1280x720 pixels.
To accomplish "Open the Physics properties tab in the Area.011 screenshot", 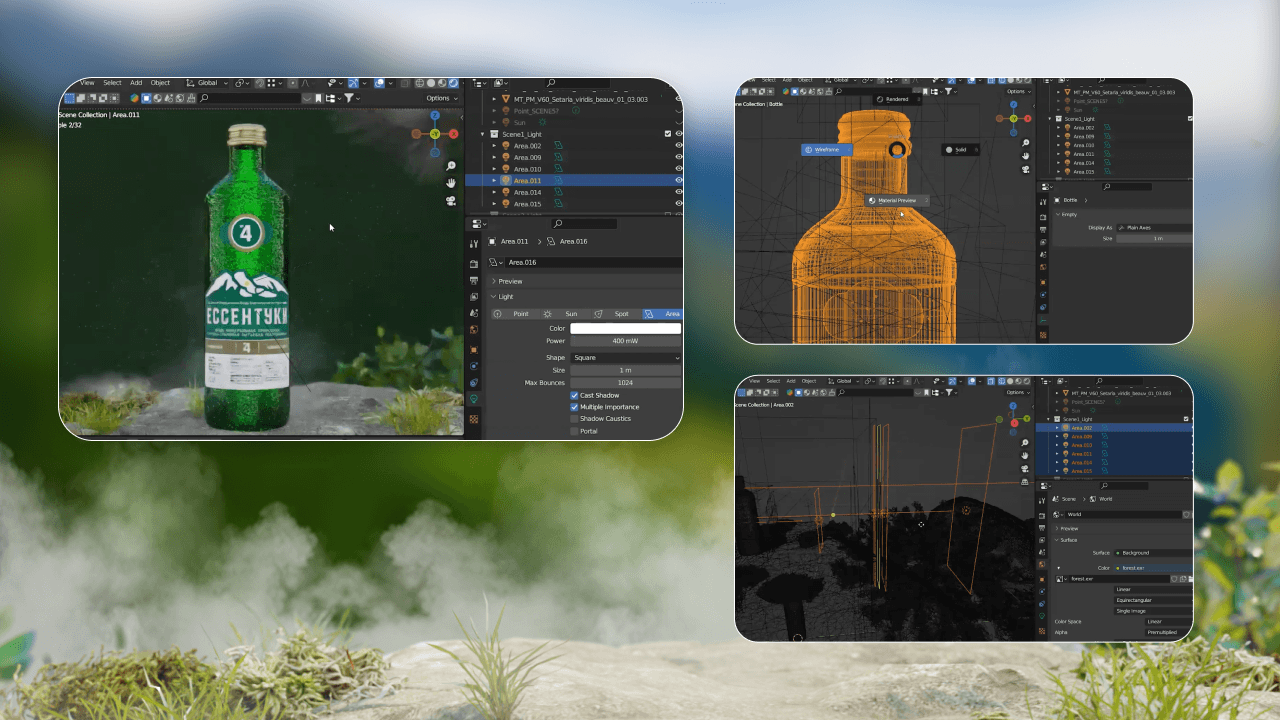I will tap(474, 366).
